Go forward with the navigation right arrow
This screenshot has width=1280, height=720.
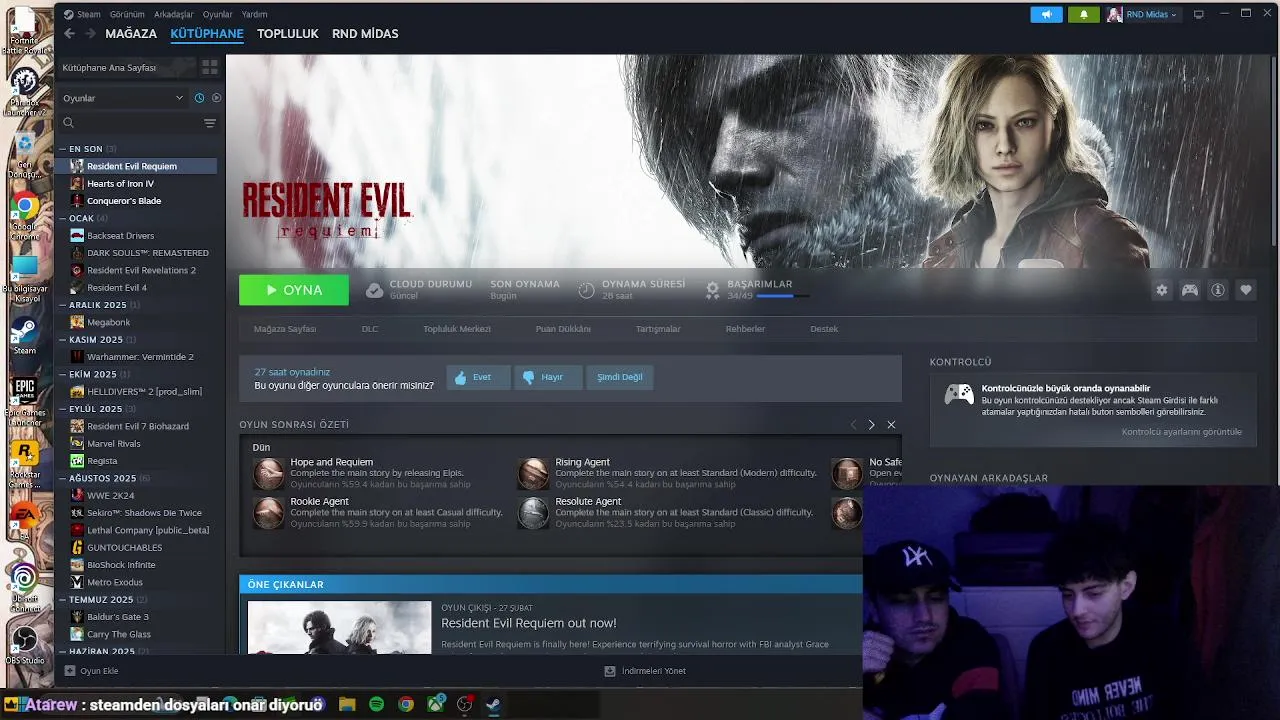[90, 34]
